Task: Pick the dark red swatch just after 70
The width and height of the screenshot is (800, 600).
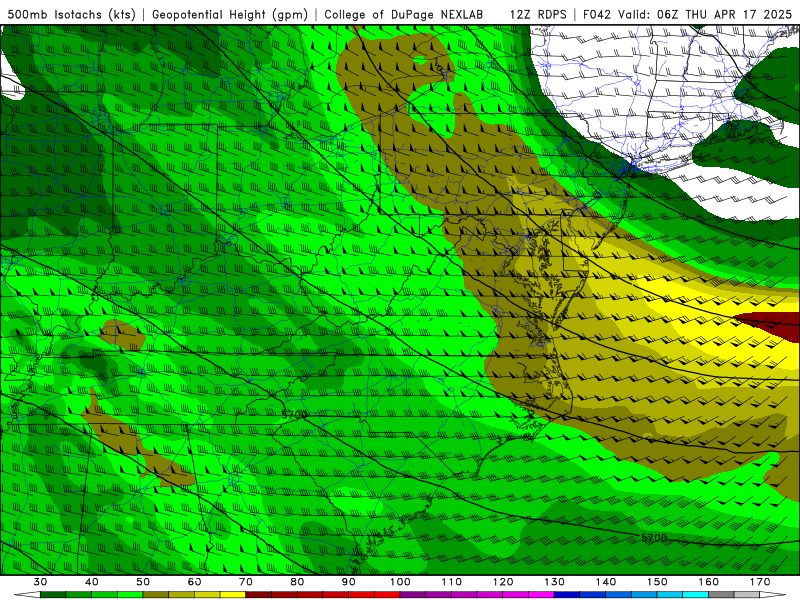Action: [x=259, y=595]
